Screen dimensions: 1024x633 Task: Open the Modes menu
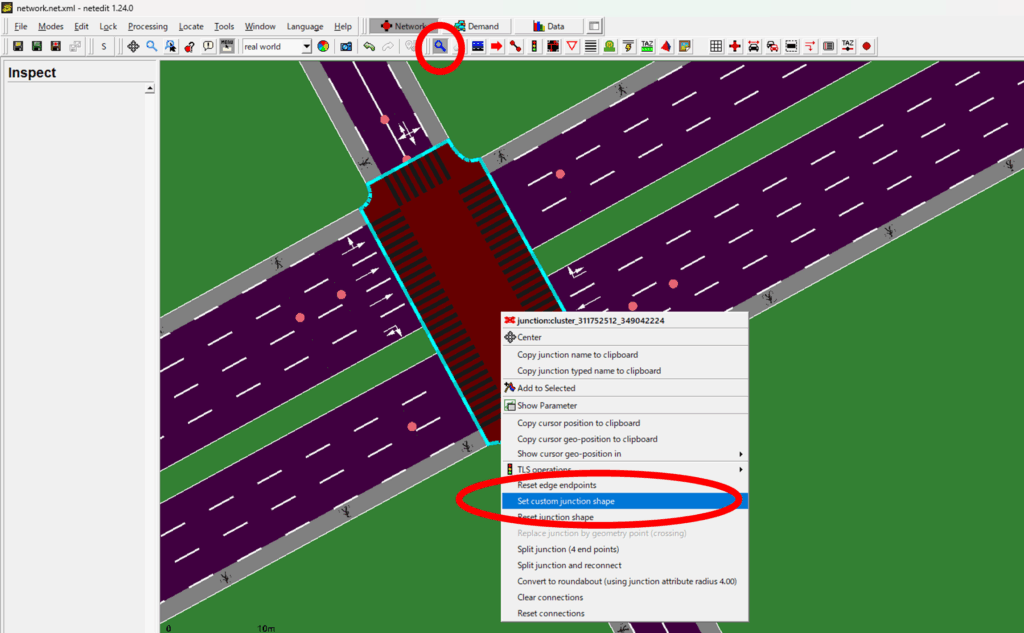coord(50,26)
